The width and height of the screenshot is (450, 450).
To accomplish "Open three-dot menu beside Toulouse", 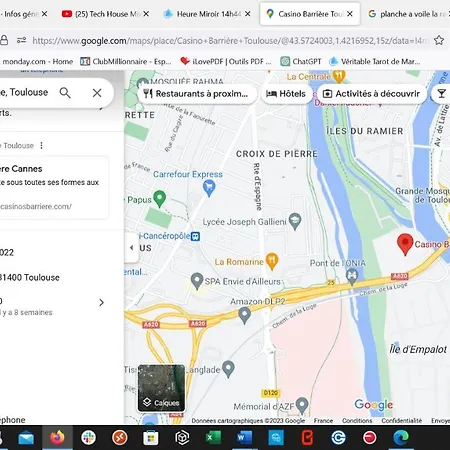I will (x=41, y=145).
